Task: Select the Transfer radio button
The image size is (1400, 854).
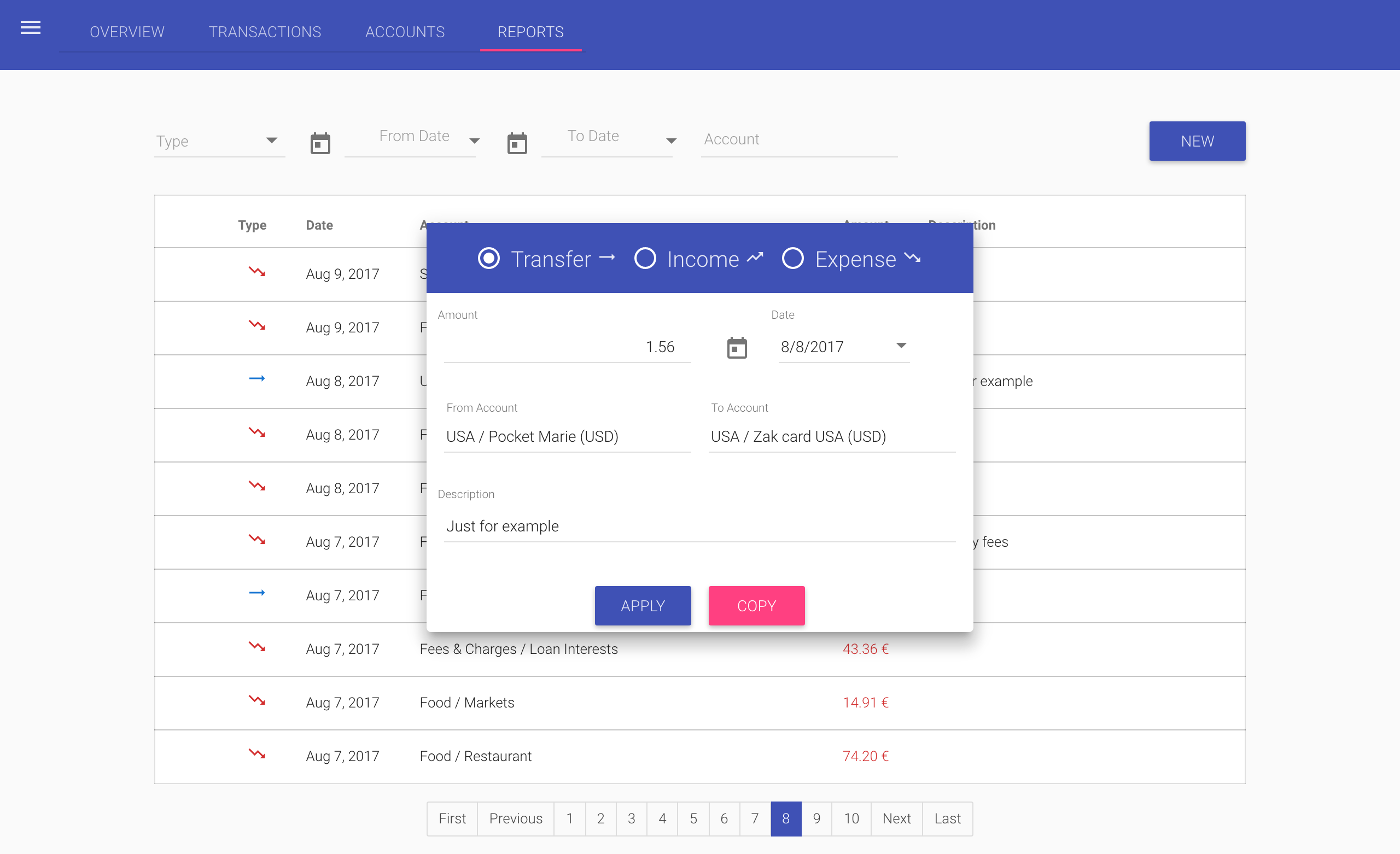Action: click(x=489, y=259)
